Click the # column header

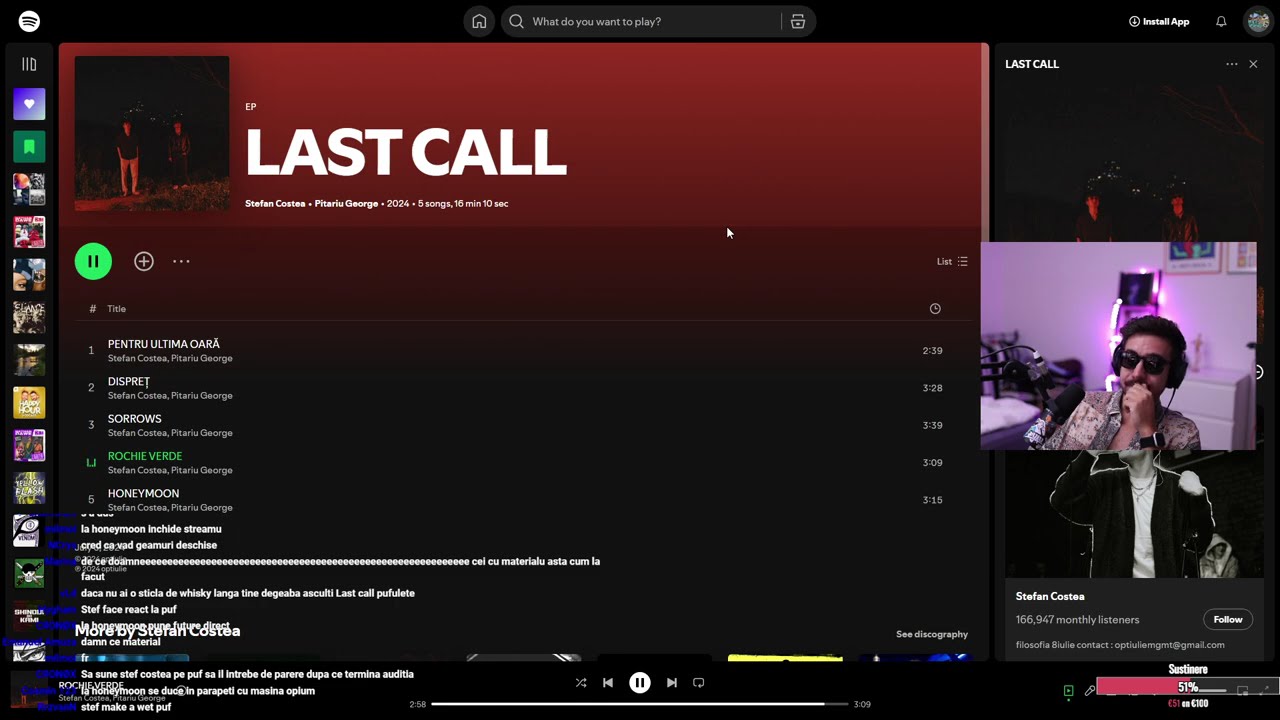[x=93, y=309]
